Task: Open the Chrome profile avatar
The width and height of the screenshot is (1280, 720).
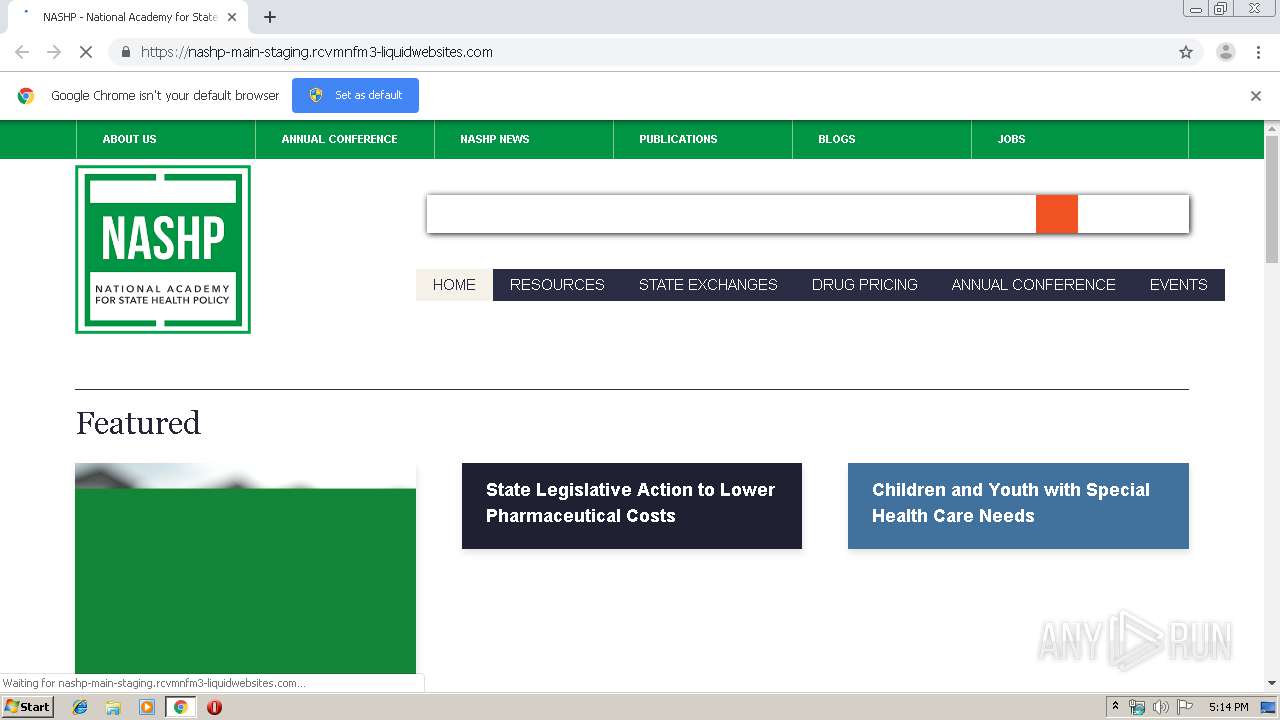Action: (x=1225, y=52)
